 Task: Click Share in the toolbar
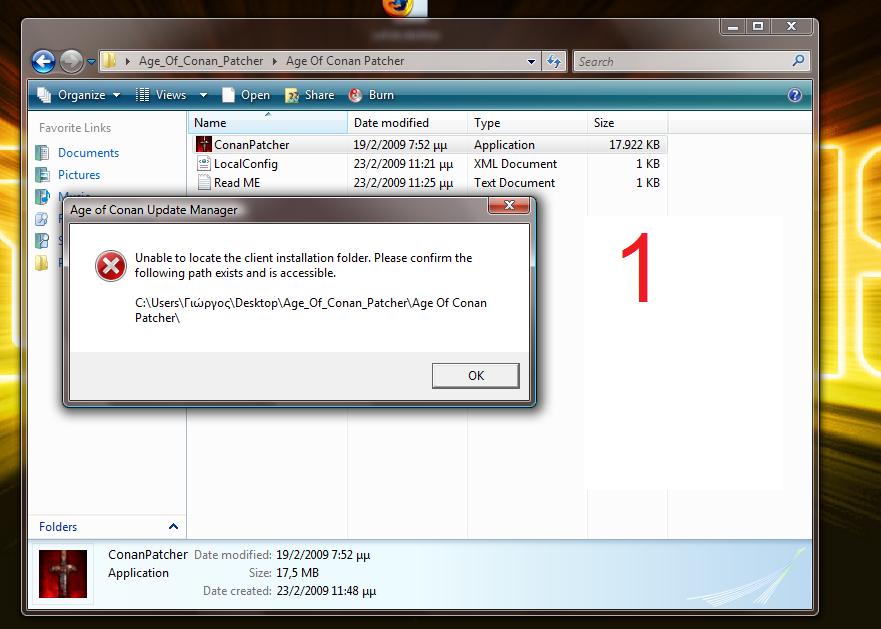(310, 95)
